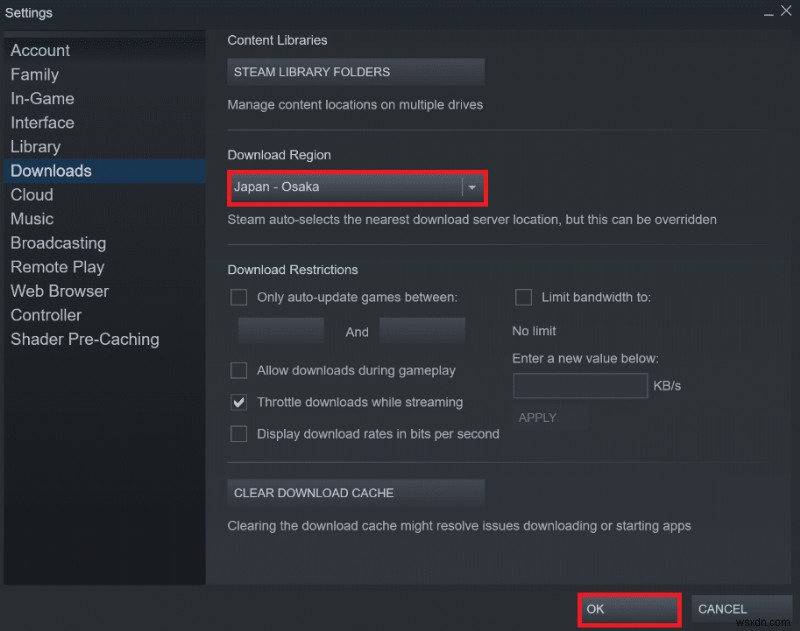Screen dimensions: 800x631
Task: Enable auto-update games between schedule
Action: (239, 297)
